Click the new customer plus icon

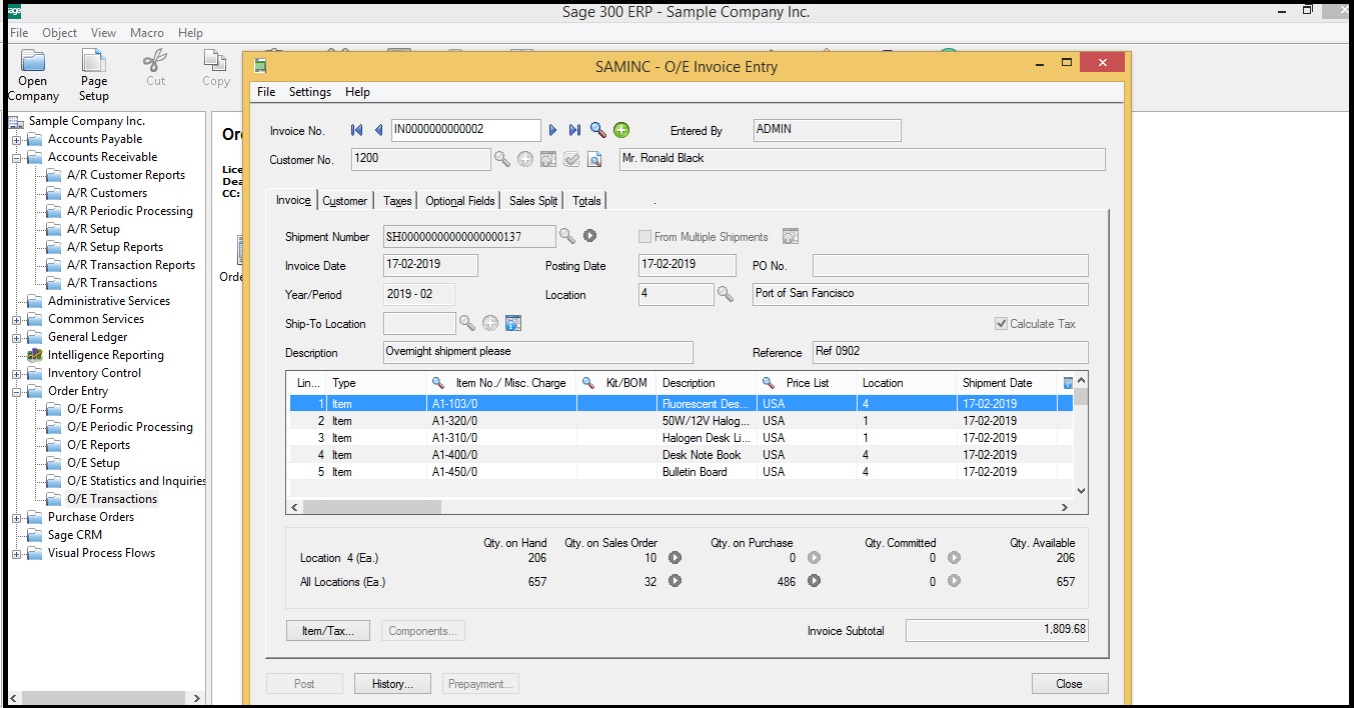pos(525,159)
